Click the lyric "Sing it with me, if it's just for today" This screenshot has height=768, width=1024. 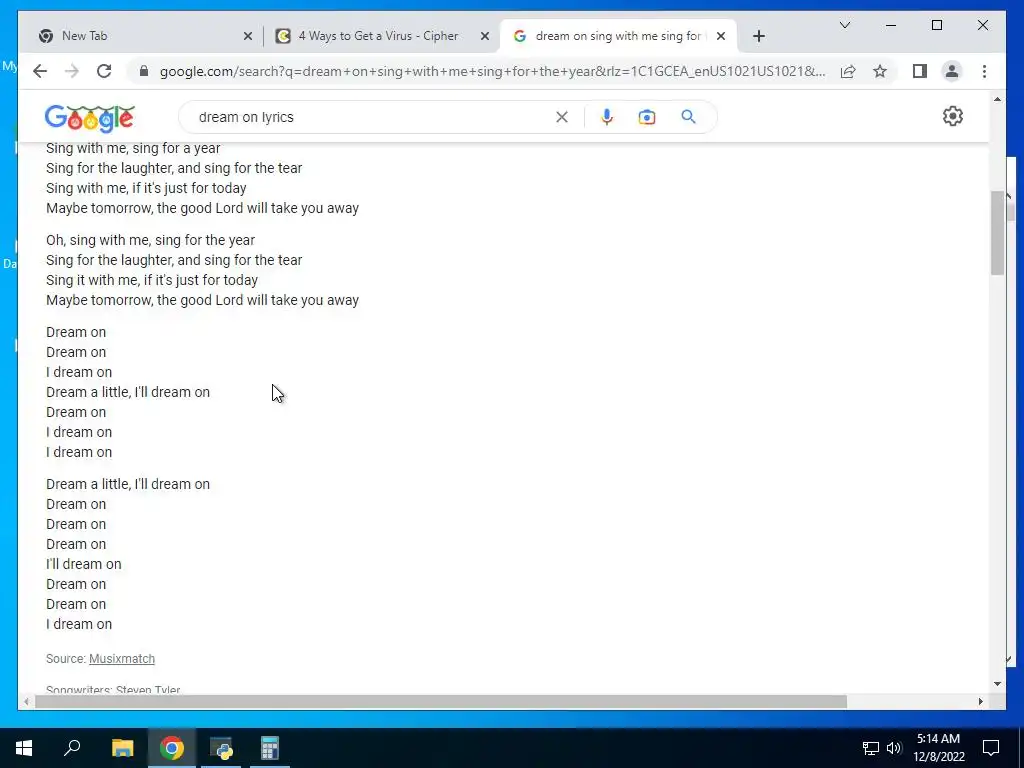[x=152, y=280]
